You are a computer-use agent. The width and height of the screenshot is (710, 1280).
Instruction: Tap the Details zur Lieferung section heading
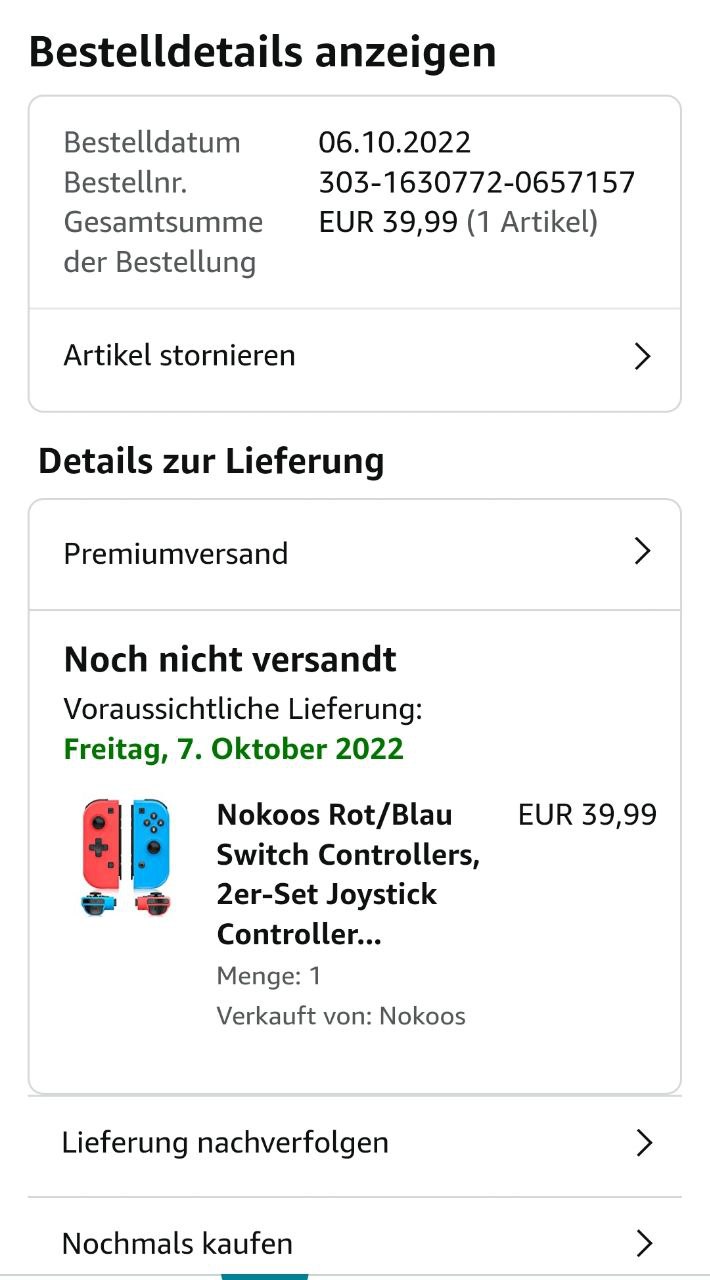coord(211,461)
